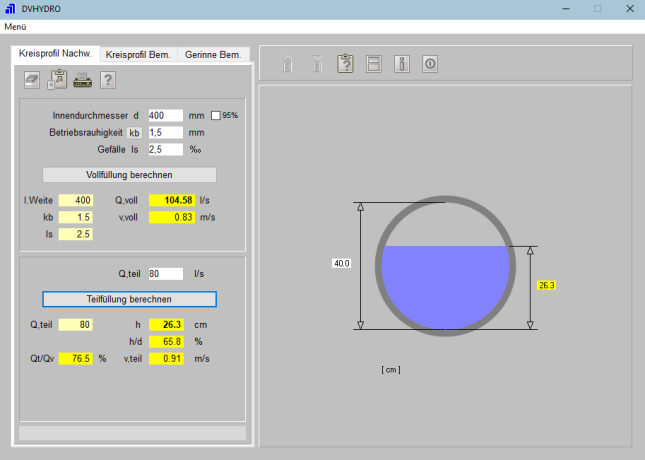Click the question mark icon beside printer
The width and height of the screenshot is (645, 460).
pos(108,80)
